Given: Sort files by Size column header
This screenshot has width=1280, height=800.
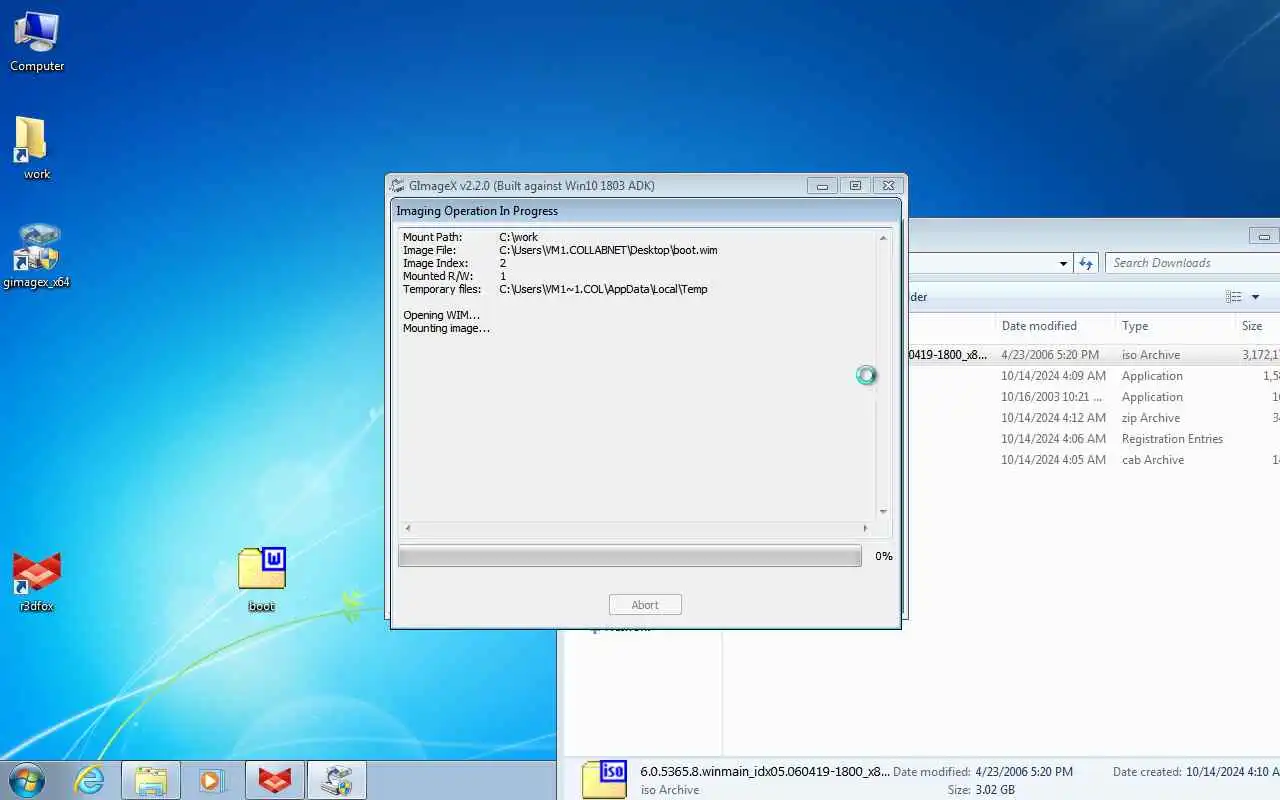Looking at the screenshot, I should (1252, 326).
